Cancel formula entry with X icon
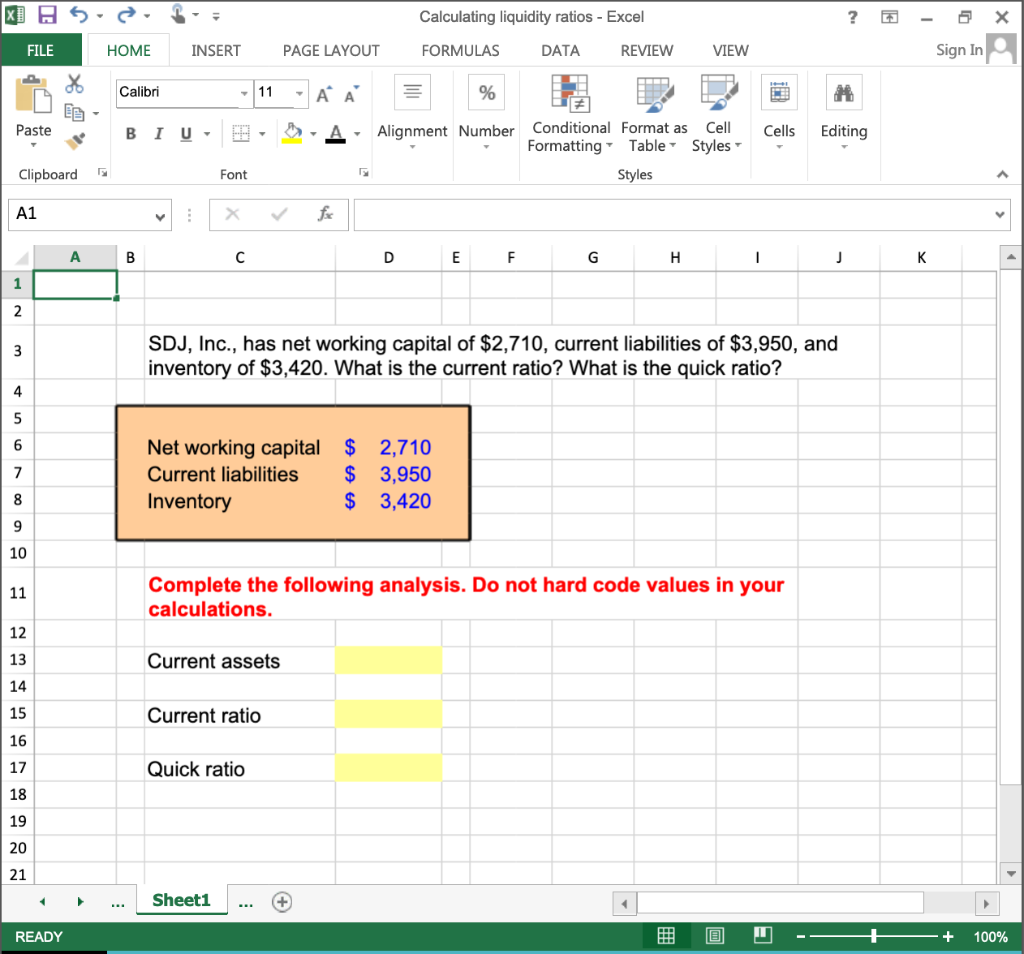The image size is (1024, 954). pyautogui.click(x=232, y=214)
